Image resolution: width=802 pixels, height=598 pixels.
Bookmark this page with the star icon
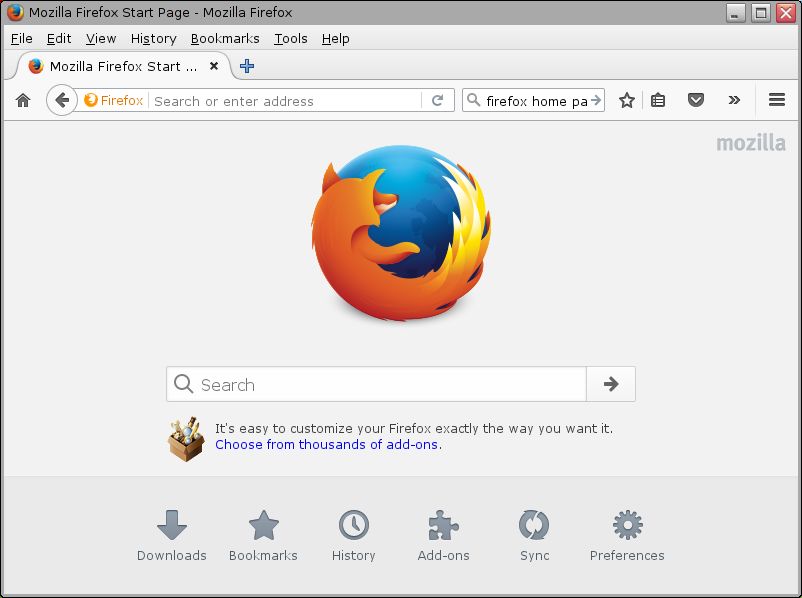627,100
